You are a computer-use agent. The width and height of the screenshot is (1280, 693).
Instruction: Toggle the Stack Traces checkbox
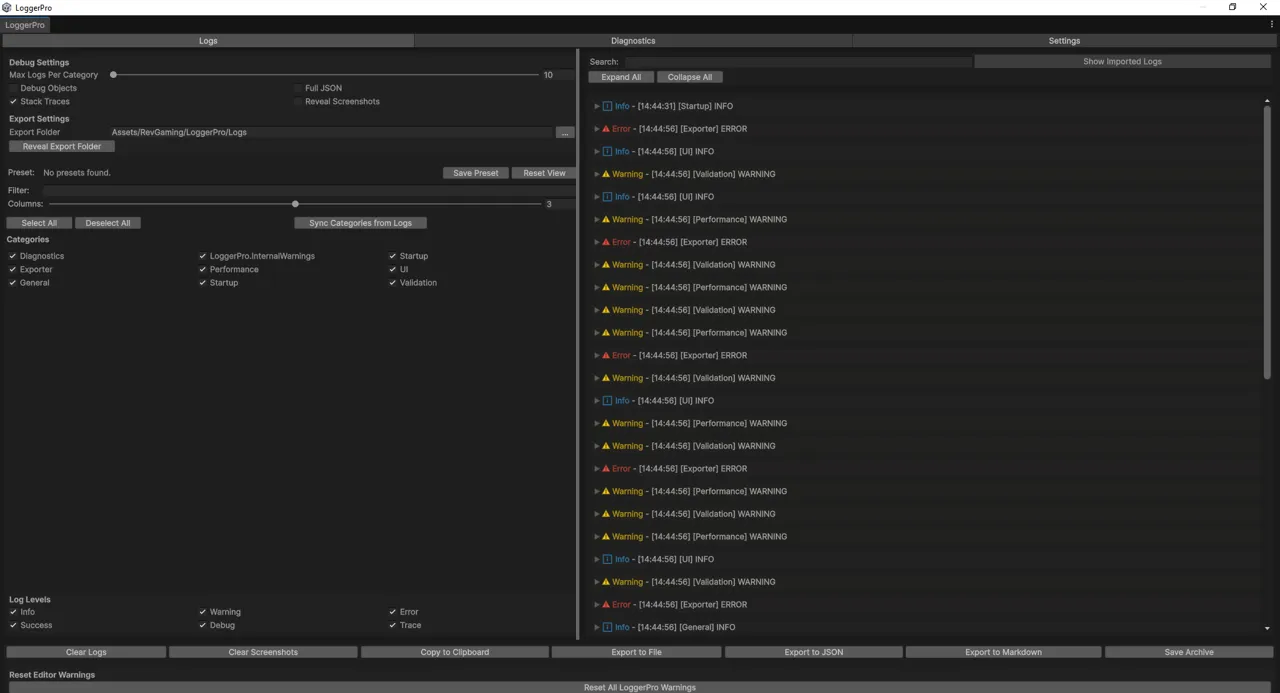pyautogui.click(x=13, y=102)
